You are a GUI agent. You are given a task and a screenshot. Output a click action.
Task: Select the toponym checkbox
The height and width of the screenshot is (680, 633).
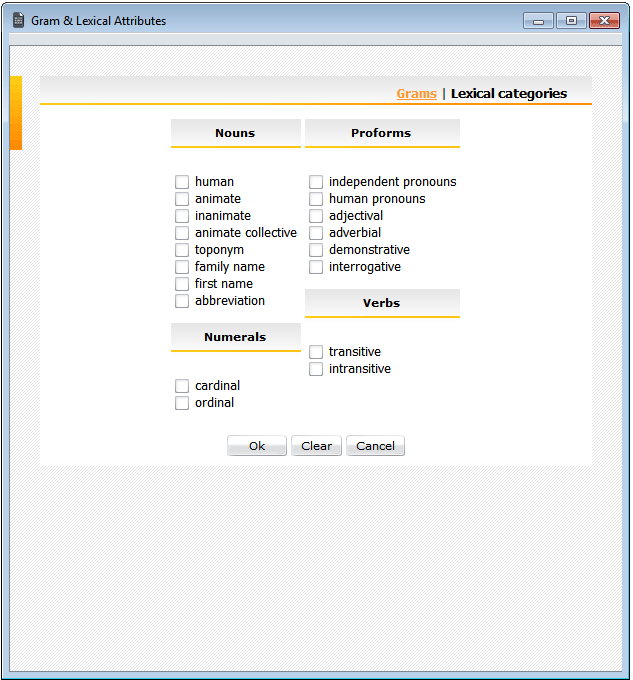[x=182, y=250]
